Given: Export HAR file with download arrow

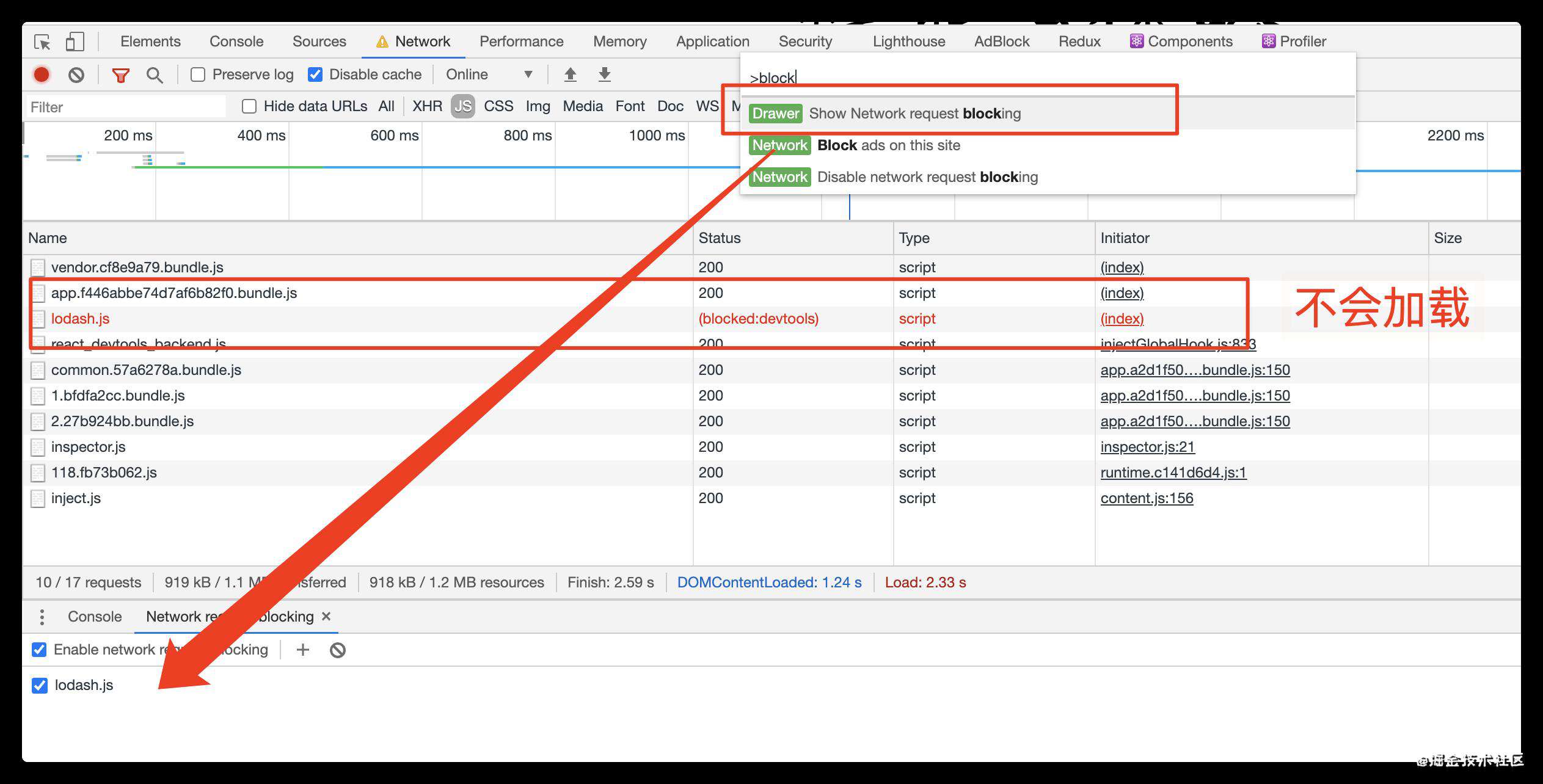Looking at the screenshot, I should [x=604, y=74].
